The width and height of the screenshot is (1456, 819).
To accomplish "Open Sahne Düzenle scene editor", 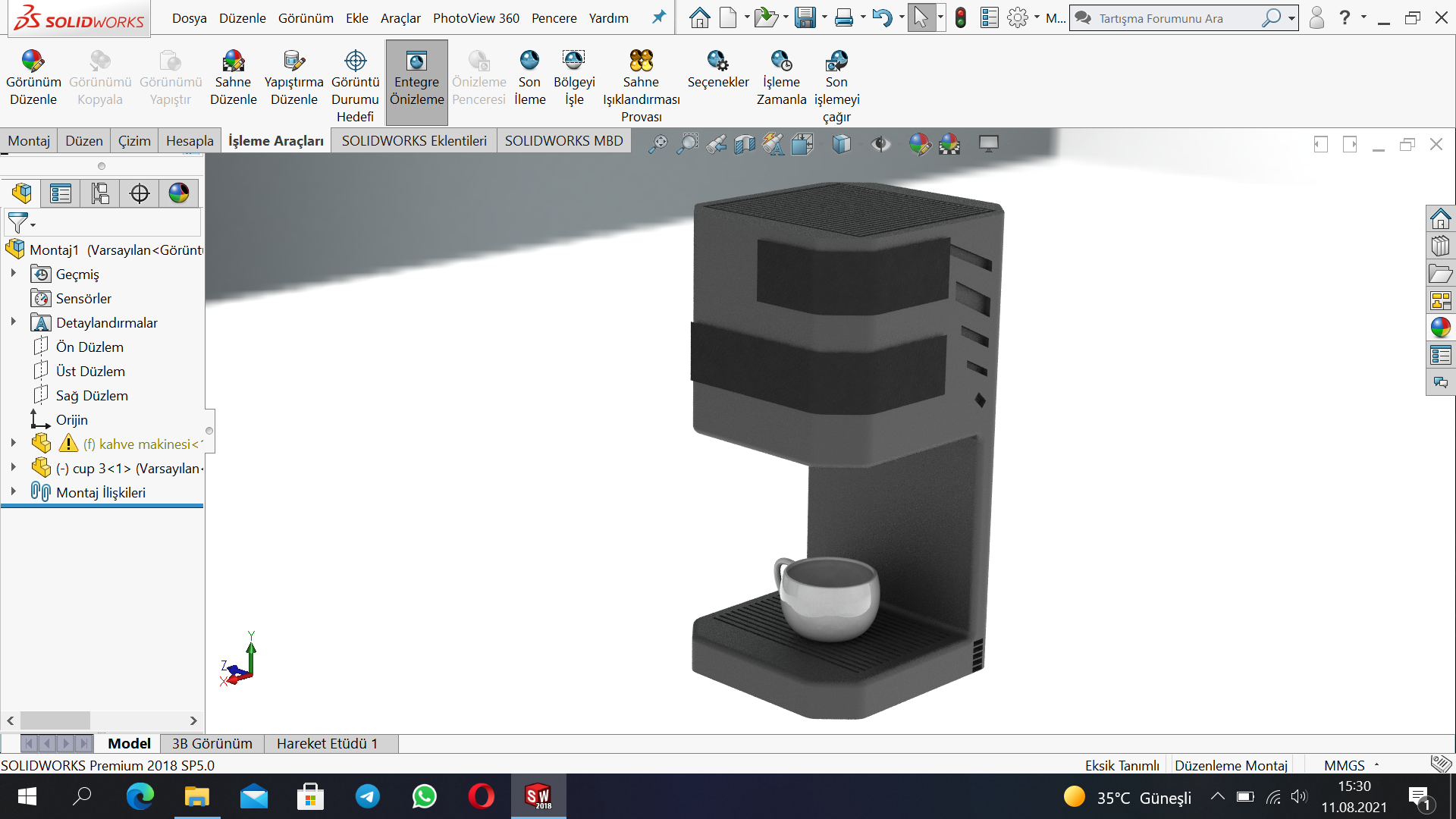I will (x=233, y=61).
